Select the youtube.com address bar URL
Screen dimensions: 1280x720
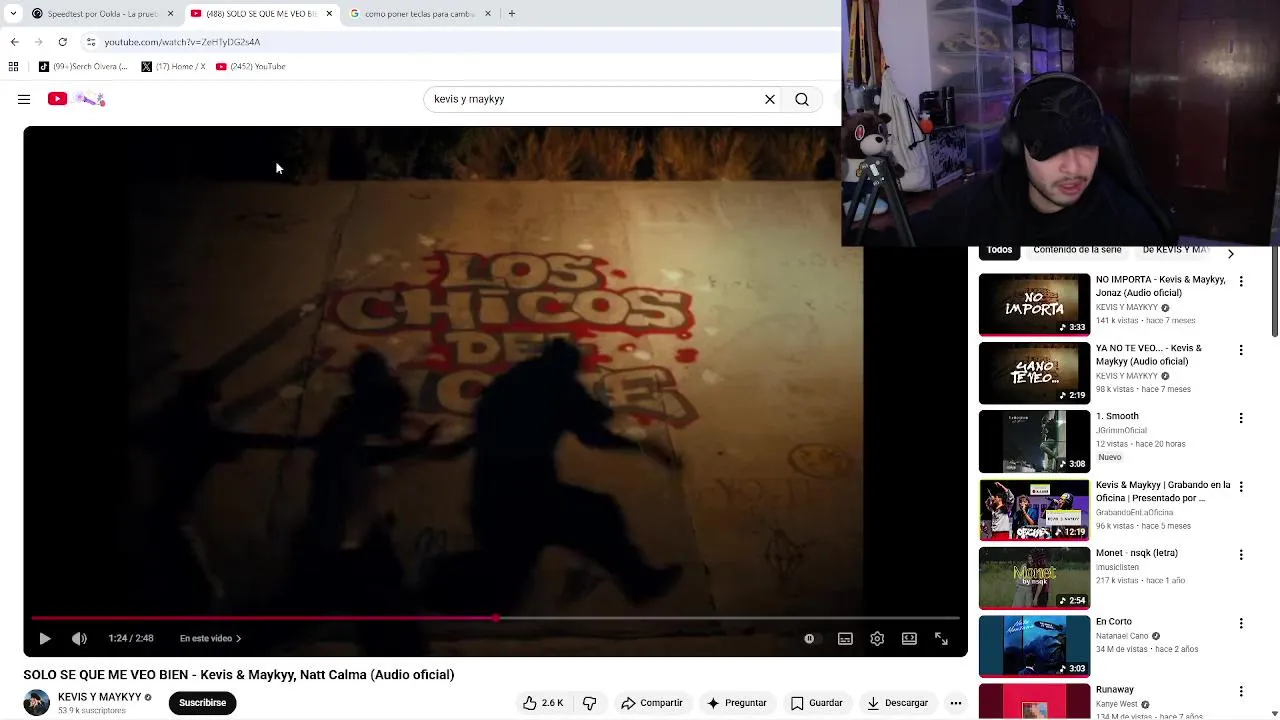[182, 42]
